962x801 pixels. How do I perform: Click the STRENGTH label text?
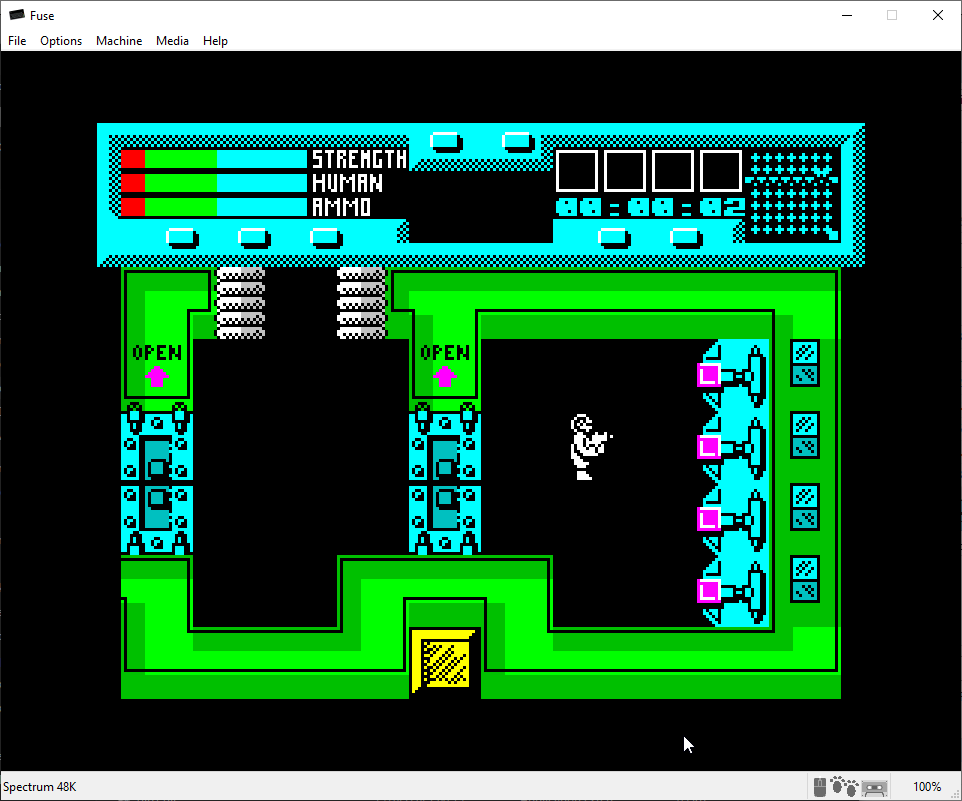click(x=360, y=159)
